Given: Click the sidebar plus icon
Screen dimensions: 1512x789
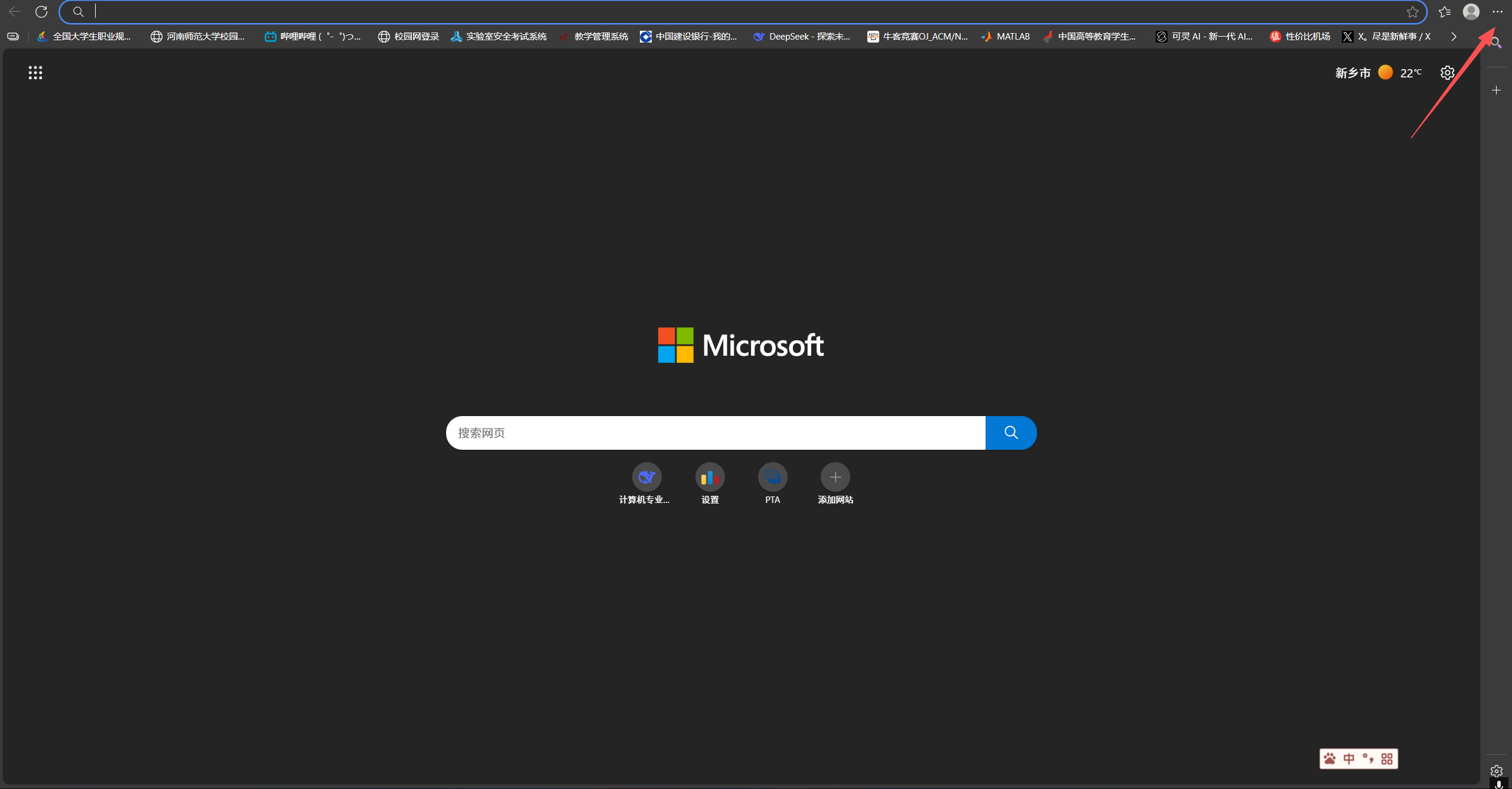Looking at the screenshot, I should (1496, 90).
